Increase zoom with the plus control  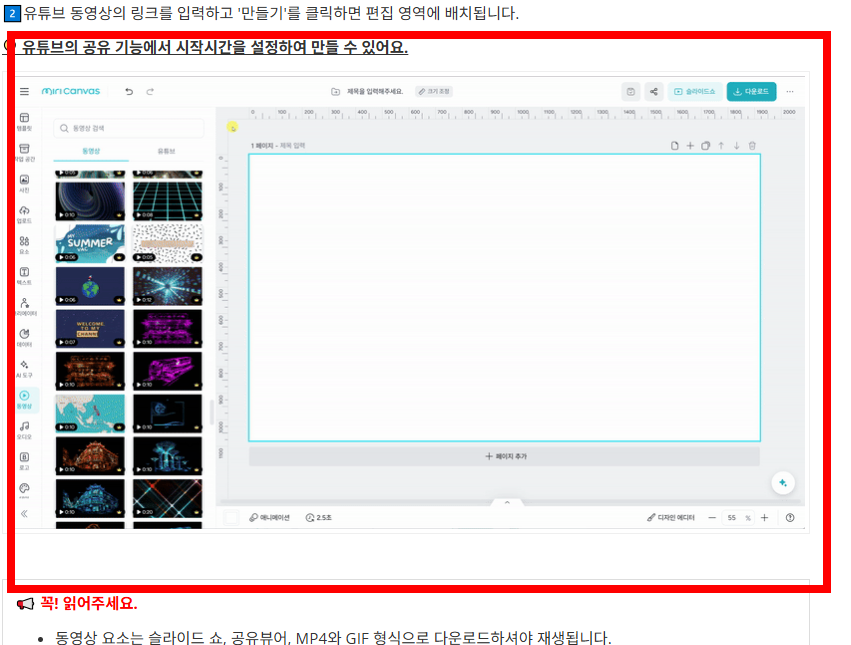[x=766, y=518]
